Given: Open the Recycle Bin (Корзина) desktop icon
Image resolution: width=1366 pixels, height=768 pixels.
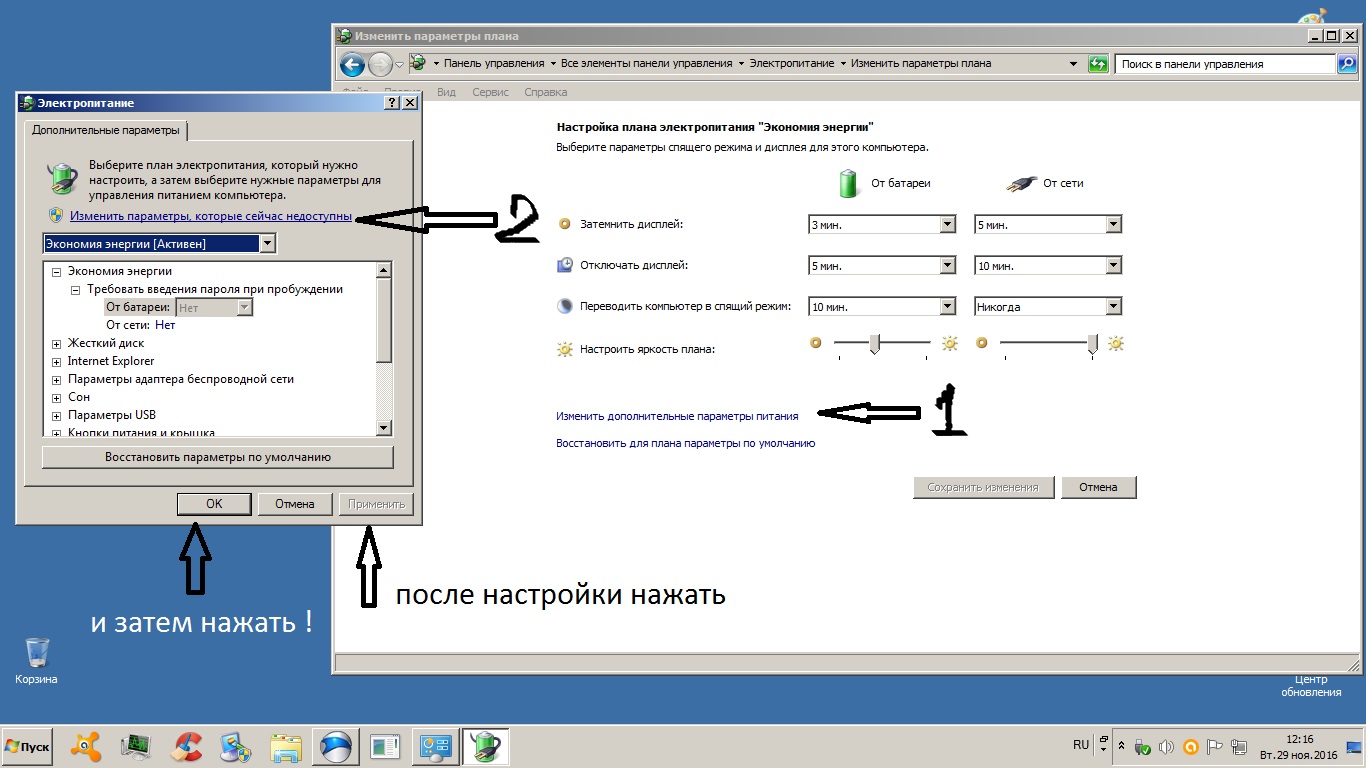Looking at the screenshot, I should coord(37,655).
